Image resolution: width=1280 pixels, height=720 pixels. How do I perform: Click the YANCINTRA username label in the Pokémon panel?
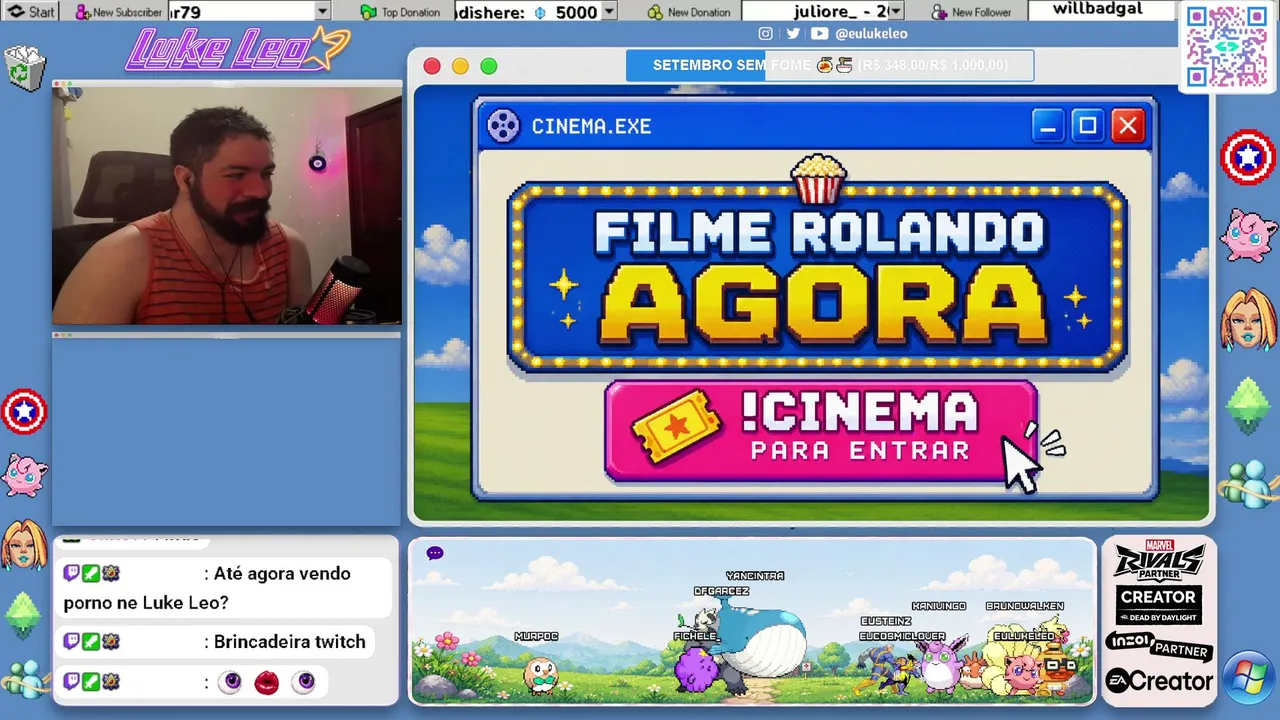(755, 576)
